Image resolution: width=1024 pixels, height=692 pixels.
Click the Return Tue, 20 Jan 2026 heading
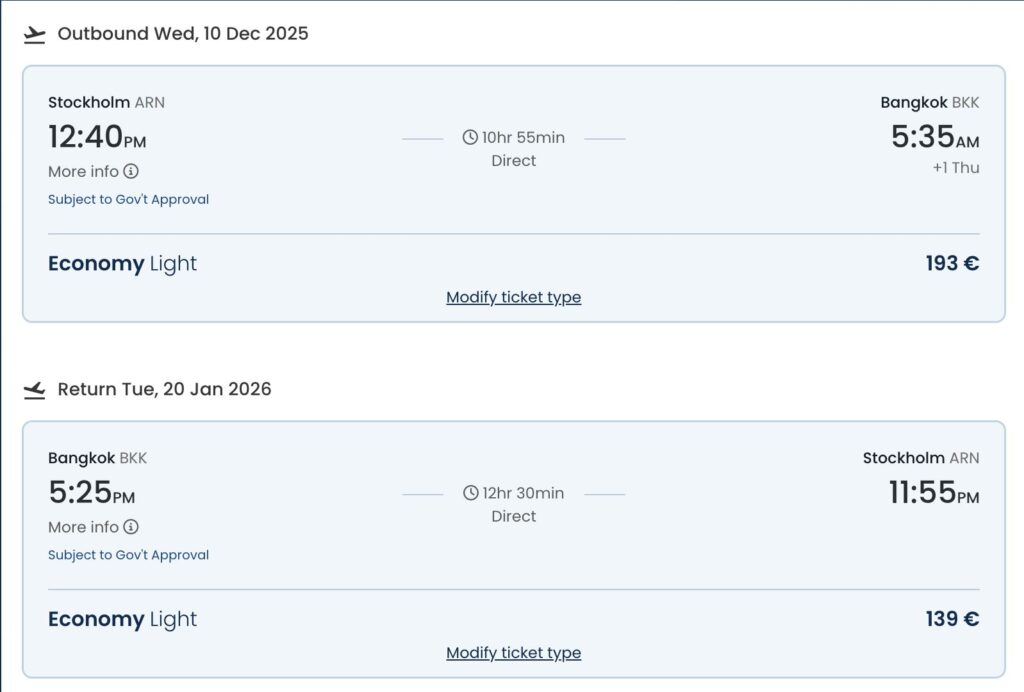click(x=164, y=389)
